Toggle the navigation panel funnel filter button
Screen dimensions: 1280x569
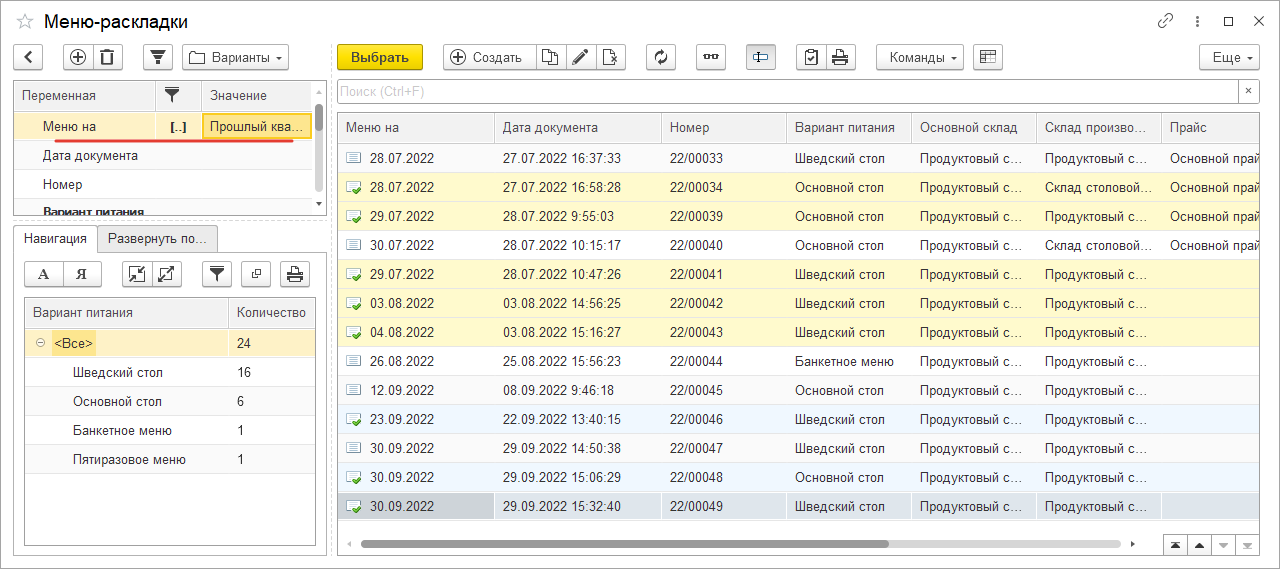point(217,273)
